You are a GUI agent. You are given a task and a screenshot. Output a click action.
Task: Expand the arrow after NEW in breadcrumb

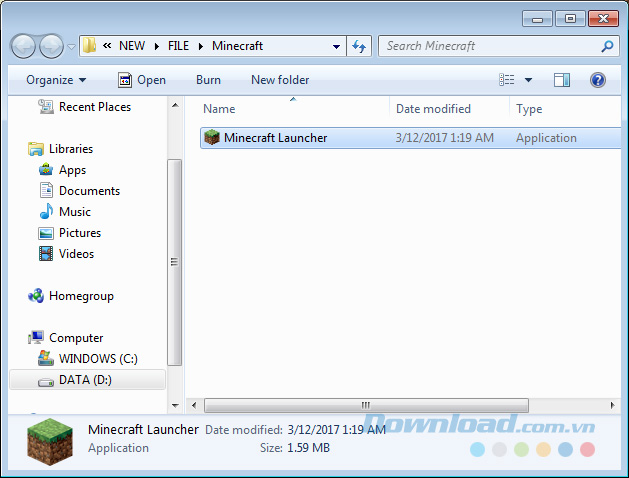coord(157,46)
